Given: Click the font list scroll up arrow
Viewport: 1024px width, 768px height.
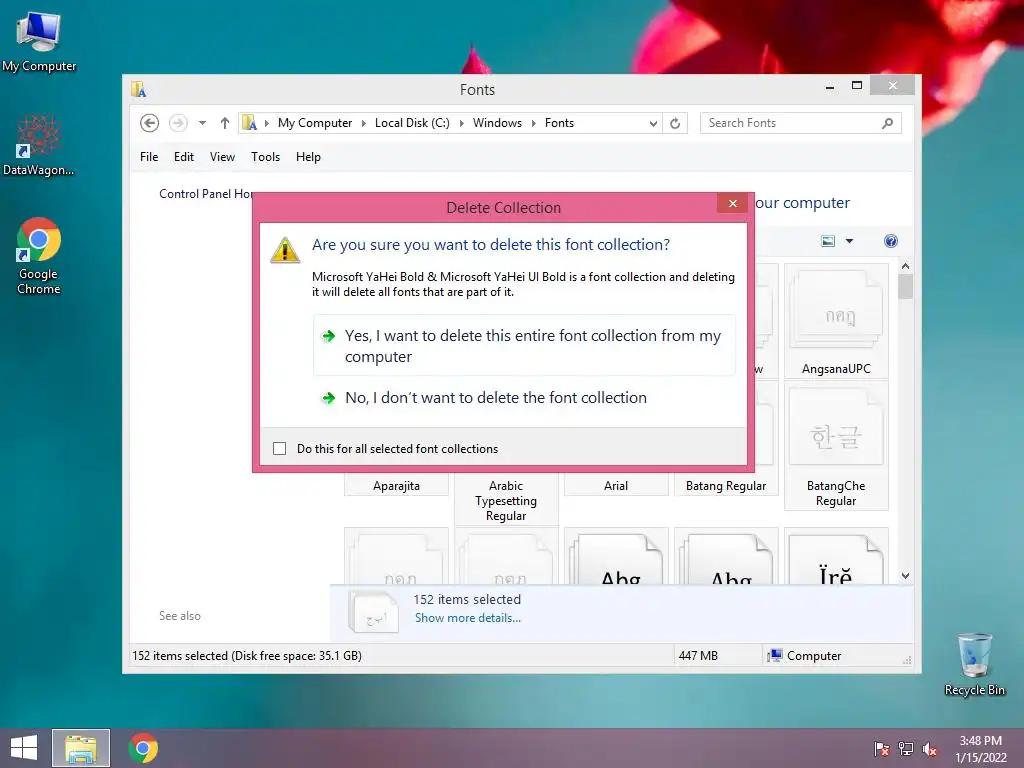Looking at the screenshot, I should pos(905,266).
